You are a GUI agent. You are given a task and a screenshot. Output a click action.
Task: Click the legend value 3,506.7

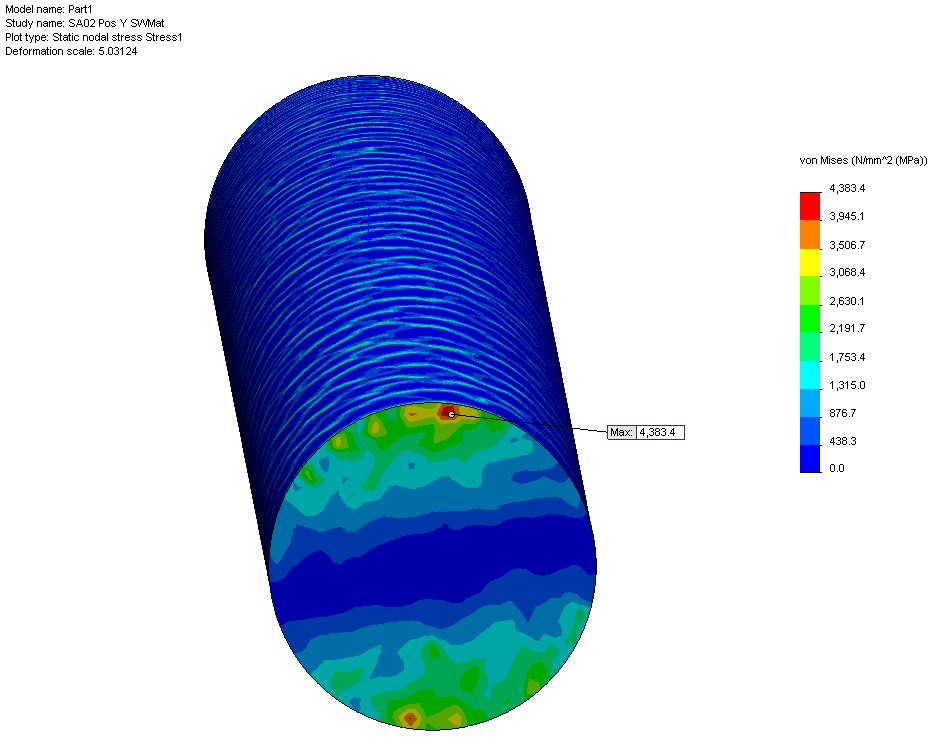coord(847,245)
